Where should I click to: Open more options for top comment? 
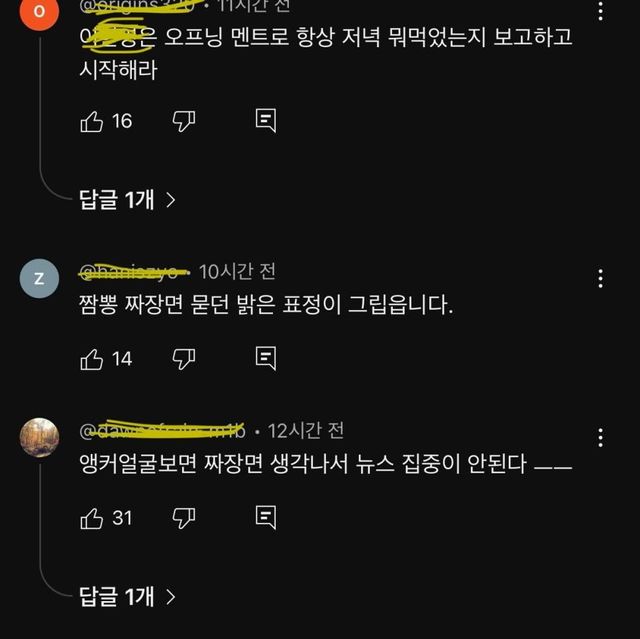[600, 11]
